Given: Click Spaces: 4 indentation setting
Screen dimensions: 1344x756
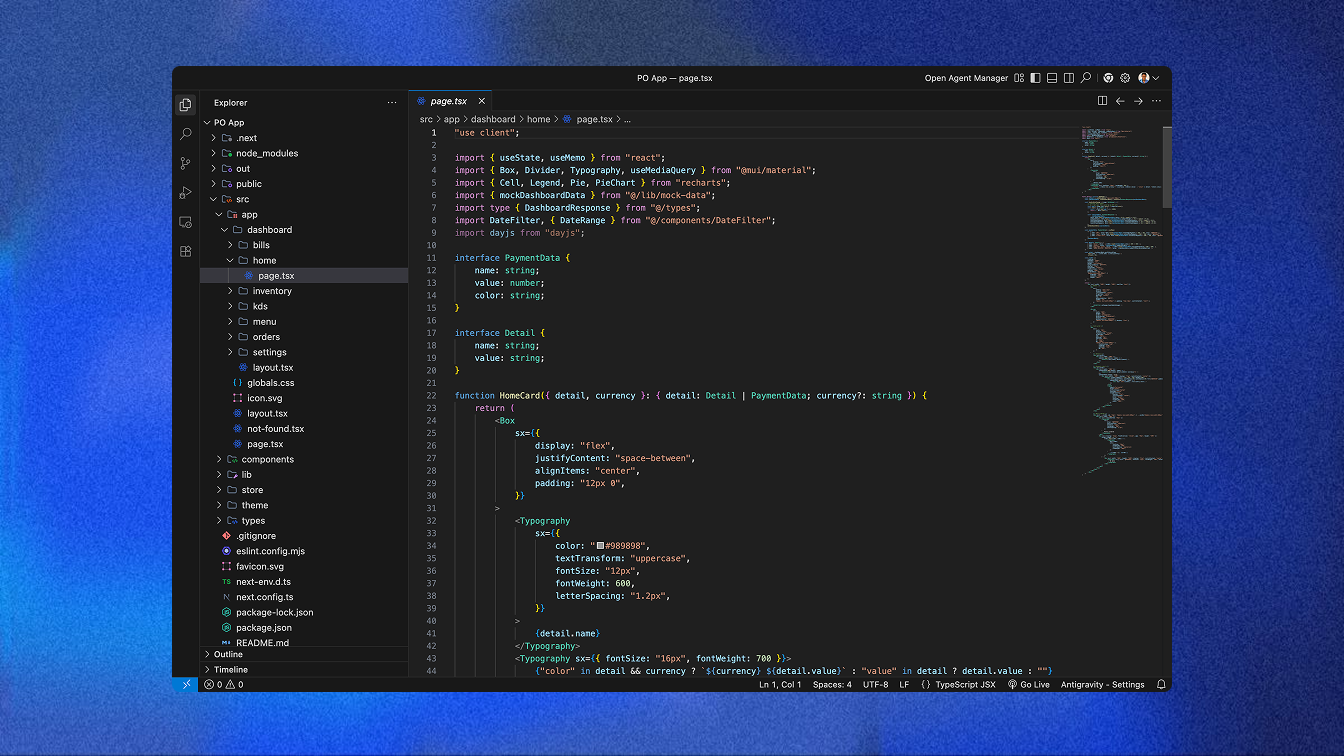Looking at the screenshot, I should click(x=832, y=685).
